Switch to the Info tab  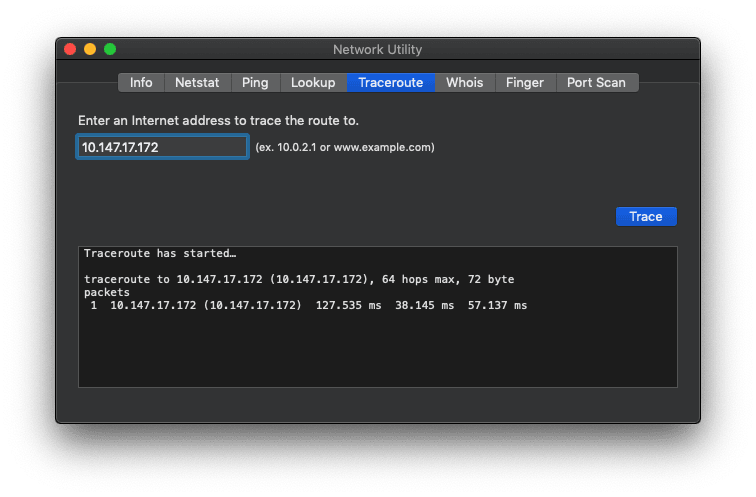click(x=141, y=82)
